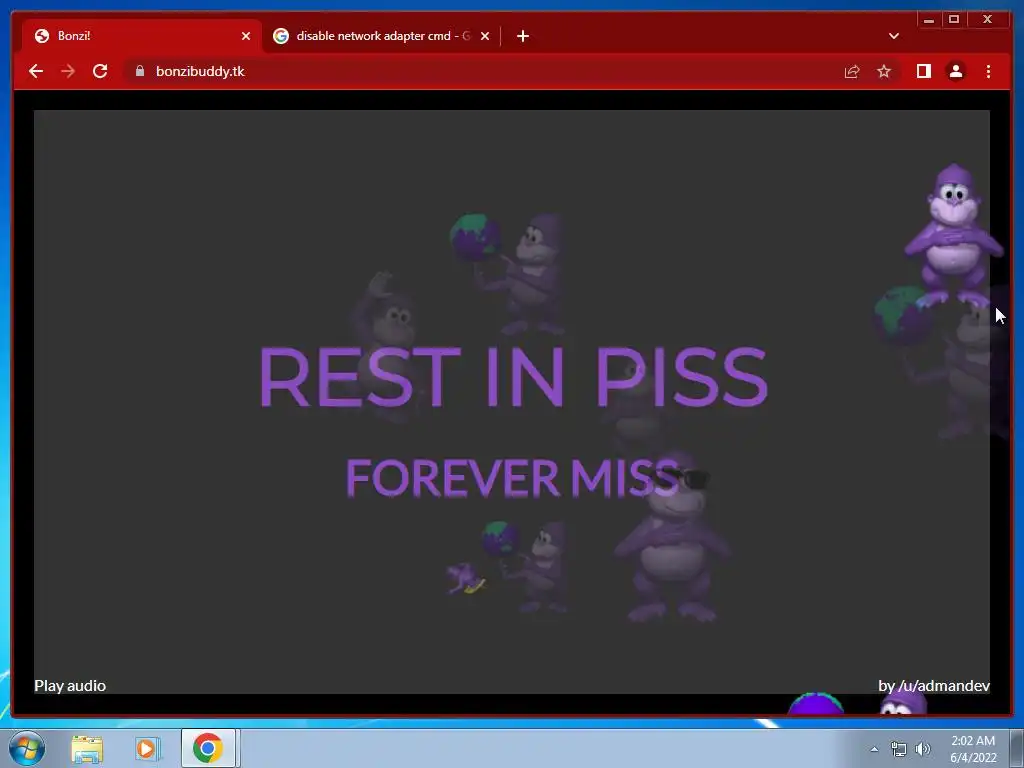This screenshot has height=768, width=1024.
Task: Maximize the Chrome window
Action: [x=953, y=20]
